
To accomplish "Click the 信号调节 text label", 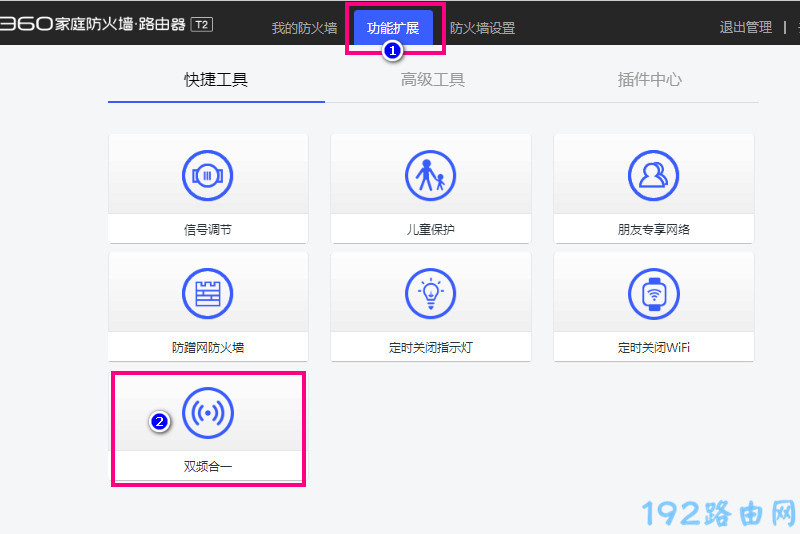I will point(207,230).
